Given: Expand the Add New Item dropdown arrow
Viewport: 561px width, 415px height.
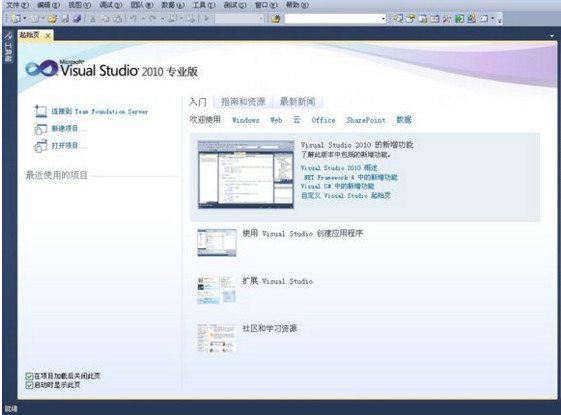Looking at the screenshot, I should [x=43, y=18].
